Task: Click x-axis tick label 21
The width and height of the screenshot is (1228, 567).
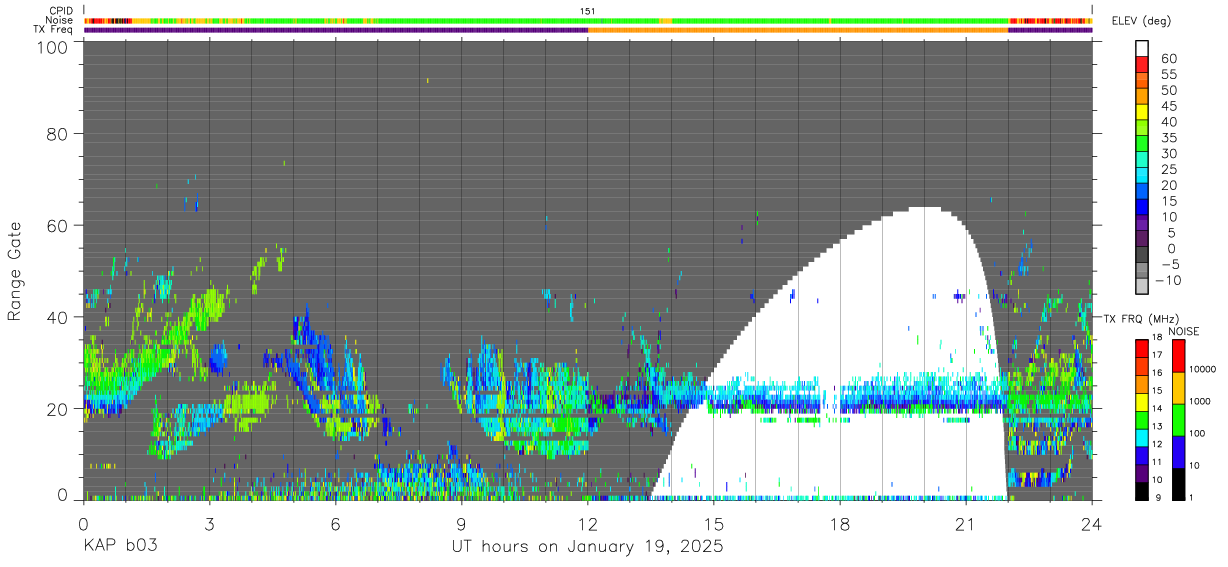Action: (x=965, y=522)
